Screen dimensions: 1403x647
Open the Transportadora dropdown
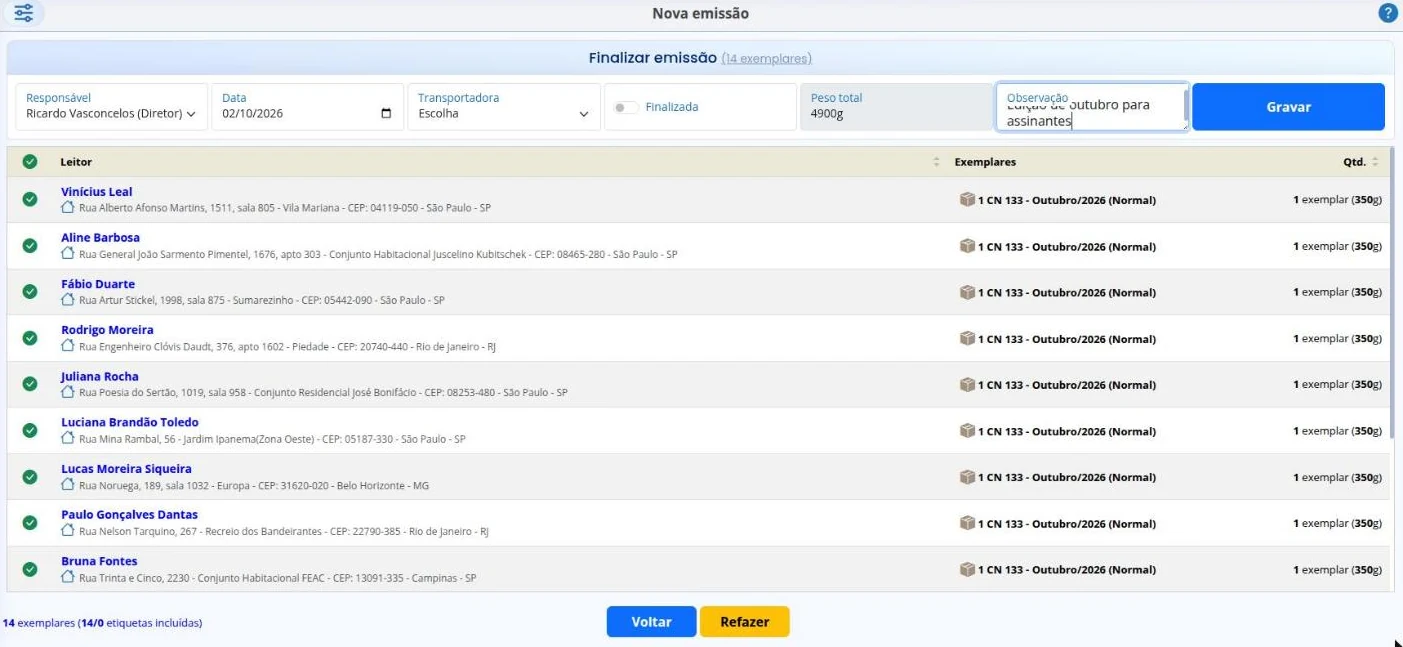pyautogui.click(x=504, y=107)
